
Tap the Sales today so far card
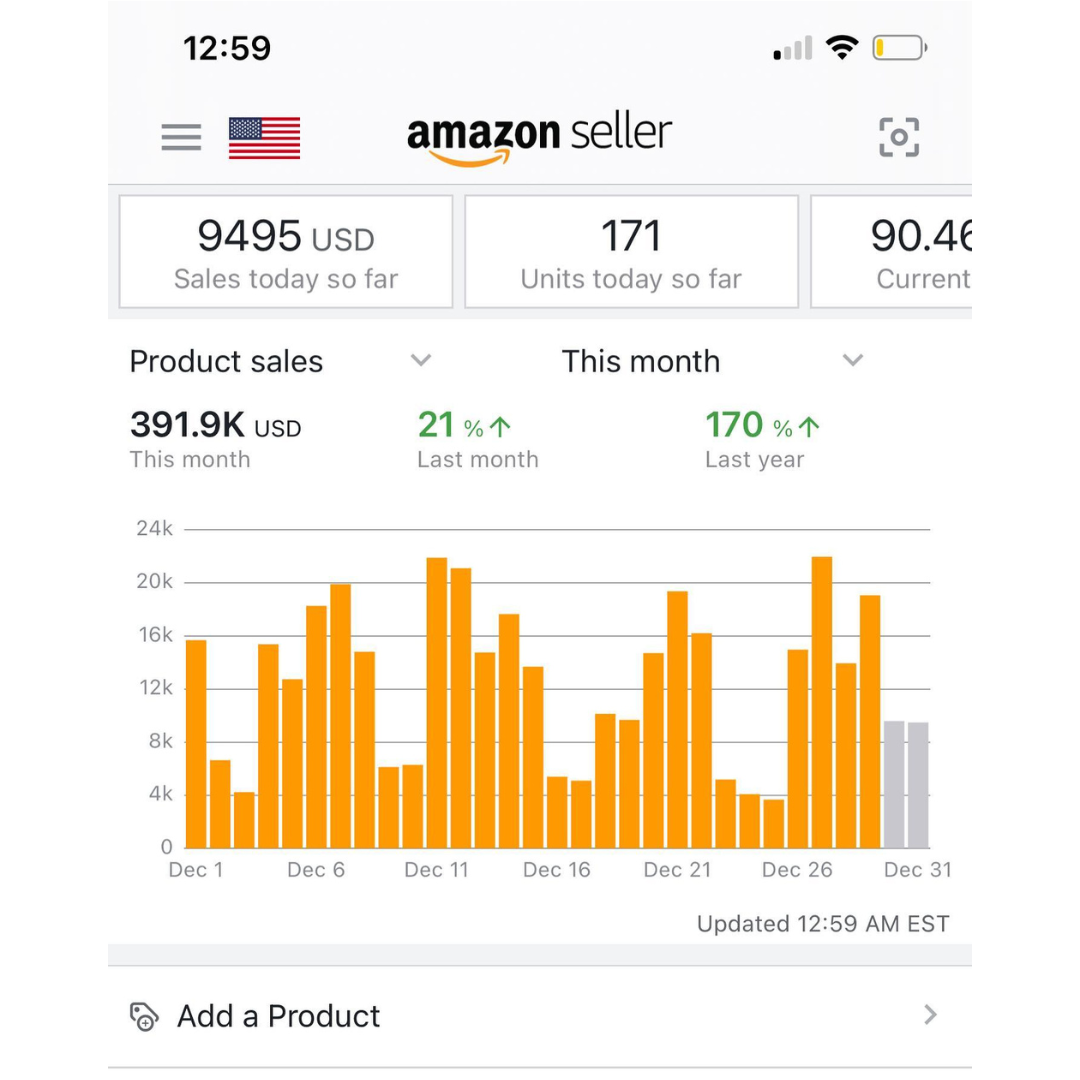click(286, 251)
